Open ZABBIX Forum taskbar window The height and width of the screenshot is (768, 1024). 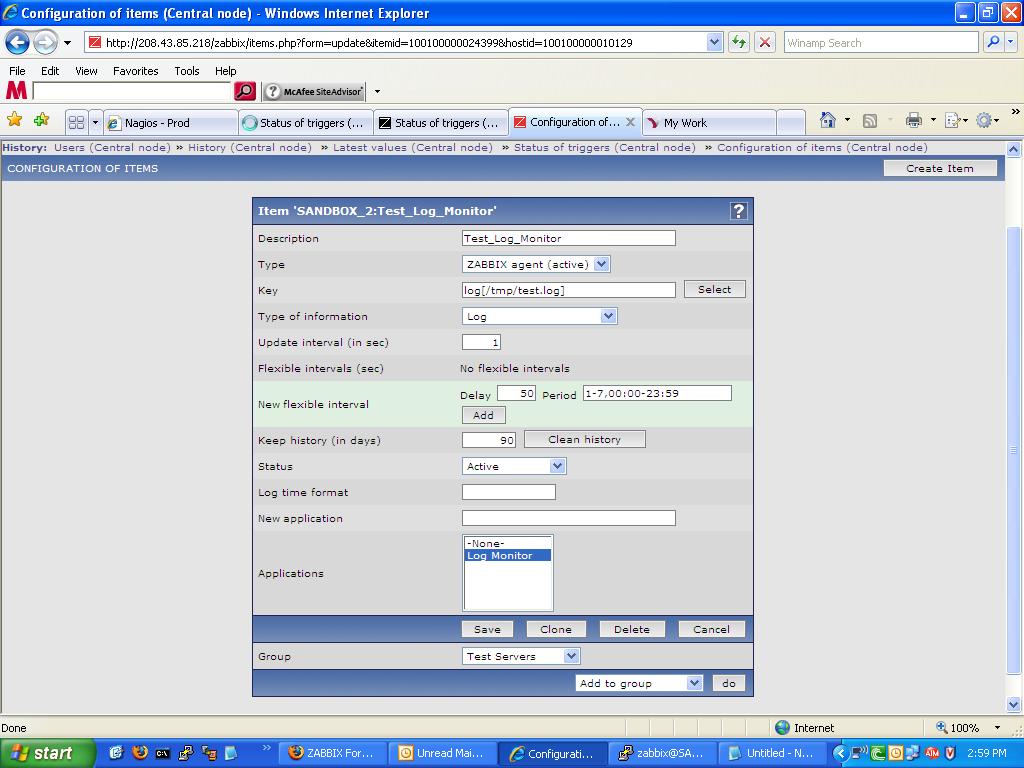coord(332,753)
